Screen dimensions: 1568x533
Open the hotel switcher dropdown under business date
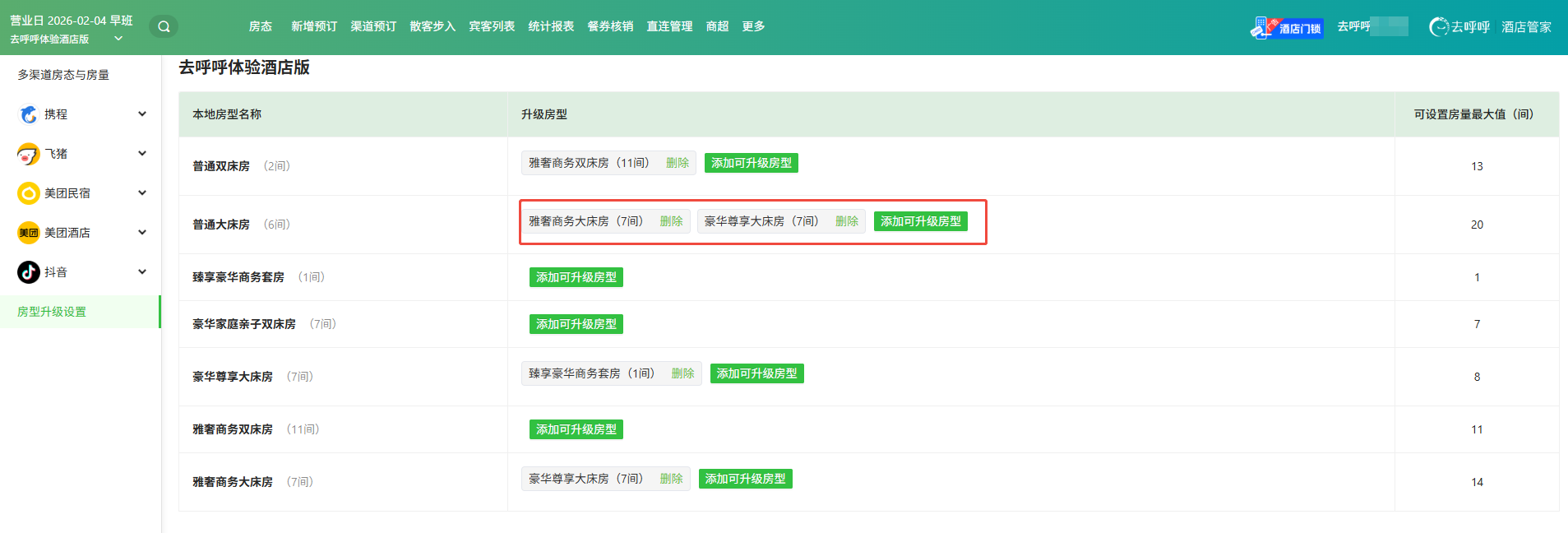pos(118,39)
